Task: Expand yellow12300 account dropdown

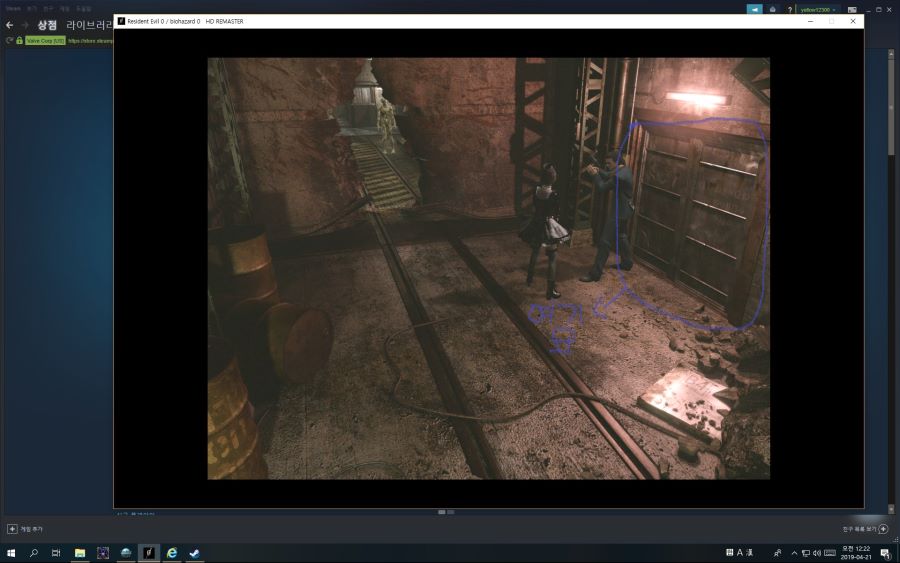Action: click(x=820, y=9)
